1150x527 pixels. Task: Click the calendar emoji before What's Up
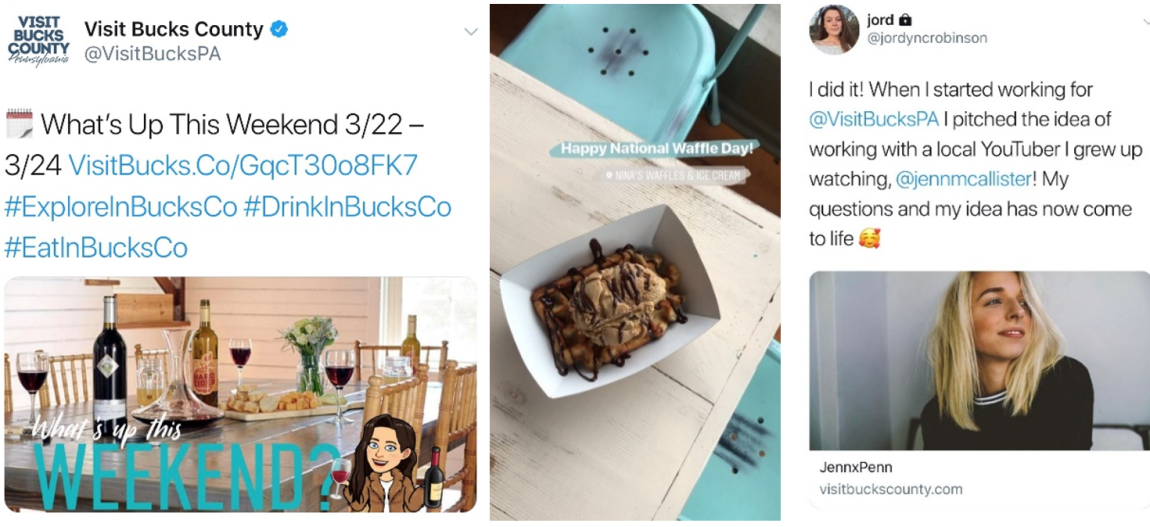19,125
